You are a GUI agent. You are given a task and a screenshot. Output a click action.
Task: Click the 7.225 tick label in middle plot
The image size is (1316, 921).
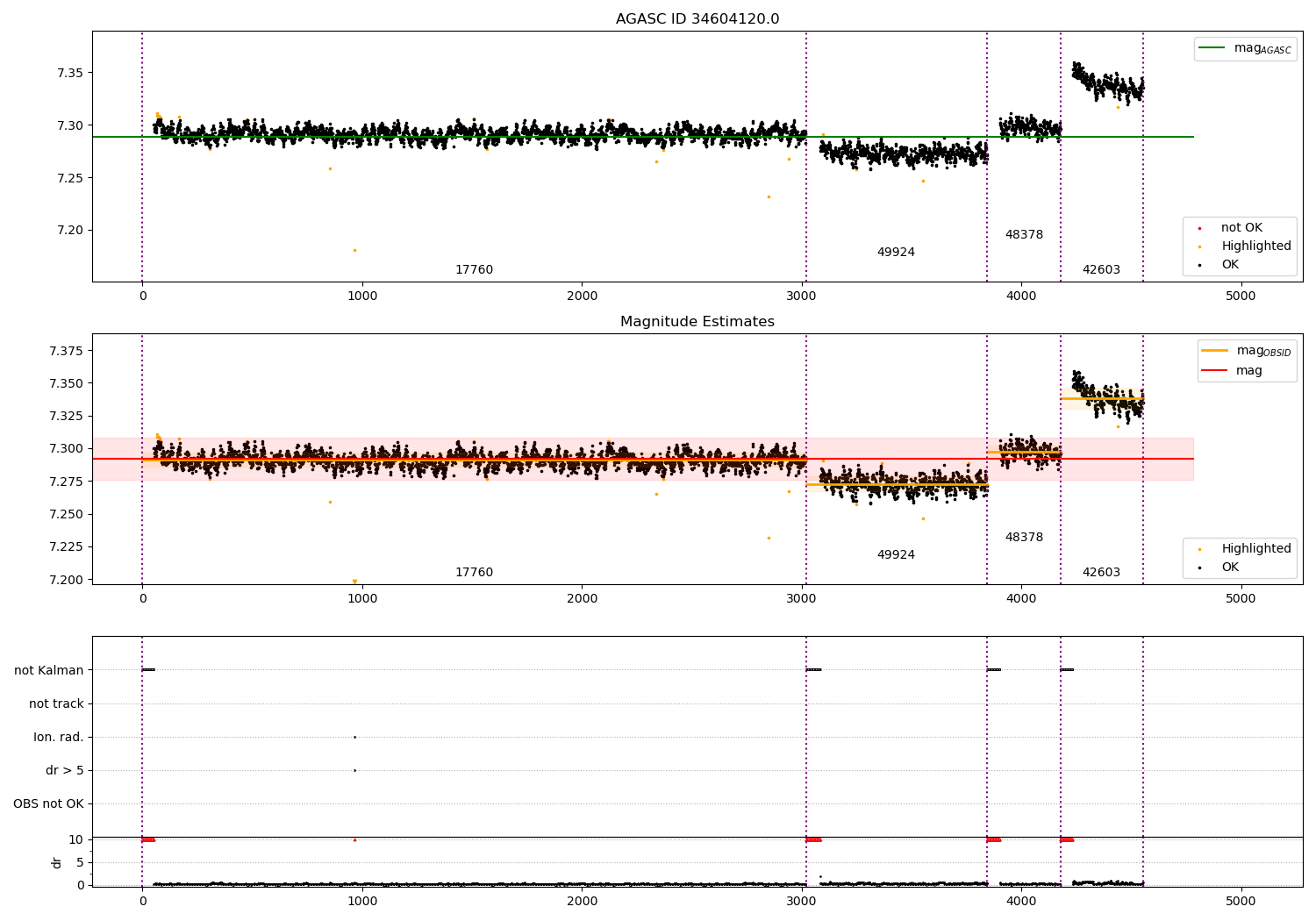(67, 547)
